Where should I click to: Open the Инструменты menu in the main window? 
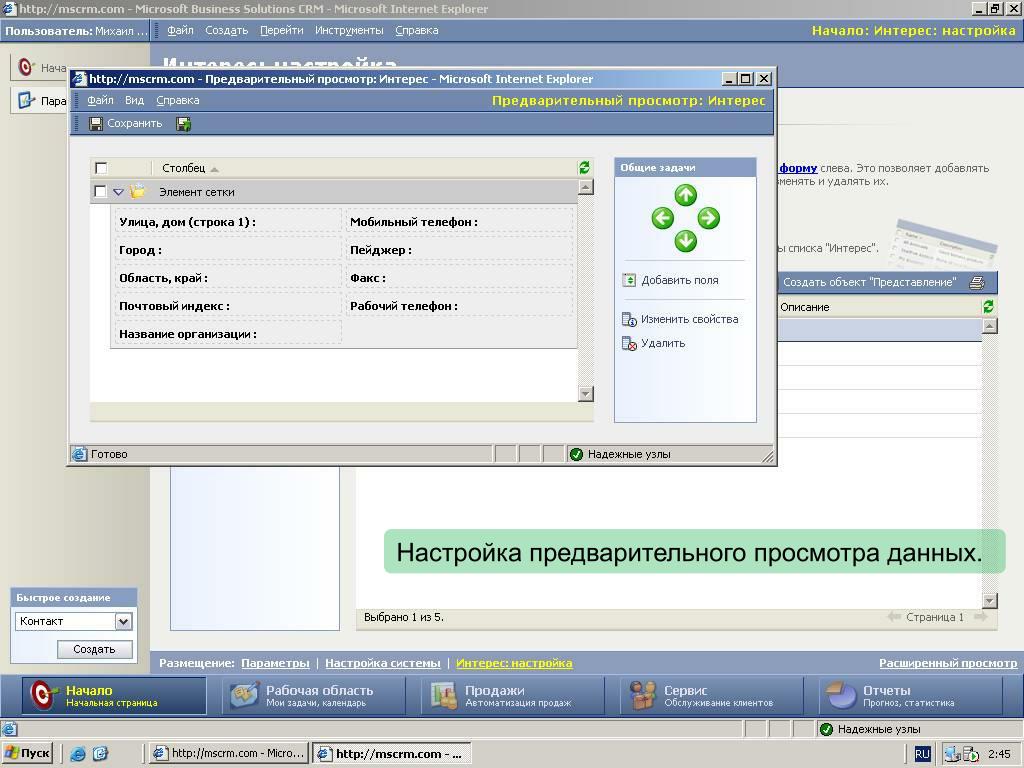[349, 30]
